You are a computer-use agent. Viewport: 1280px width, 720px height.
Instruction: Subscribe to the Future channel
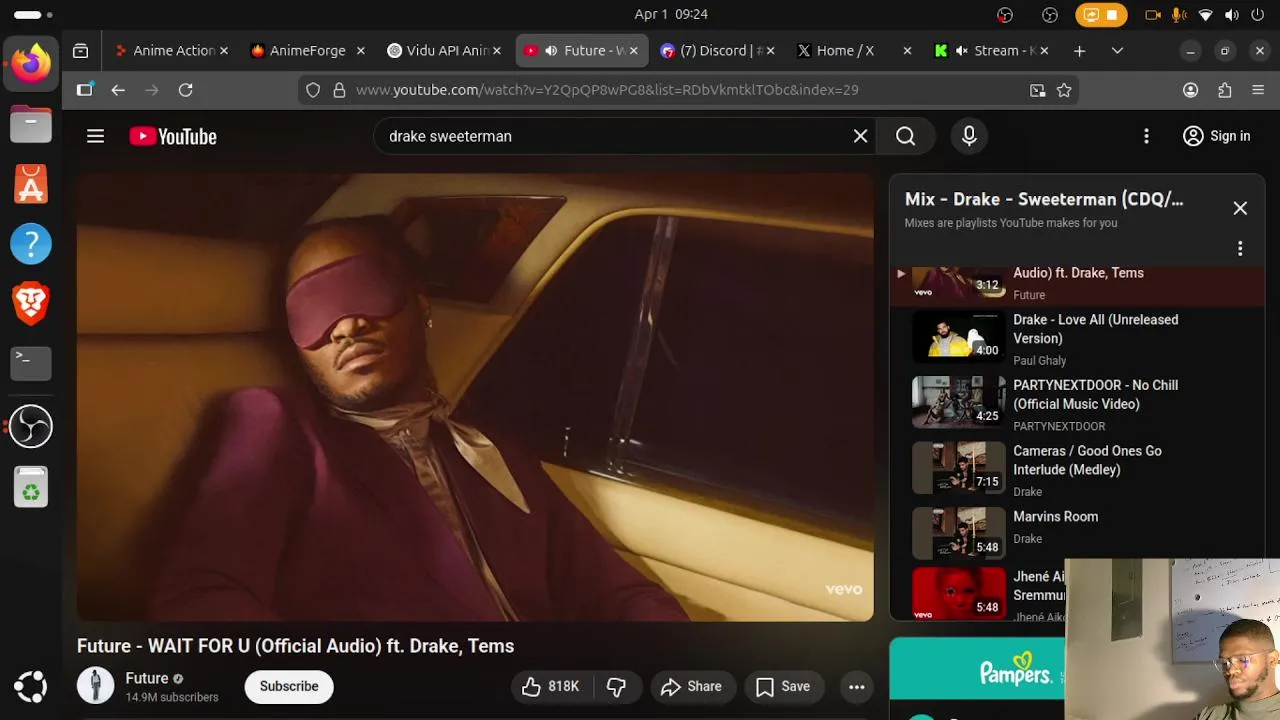point(289,686)
